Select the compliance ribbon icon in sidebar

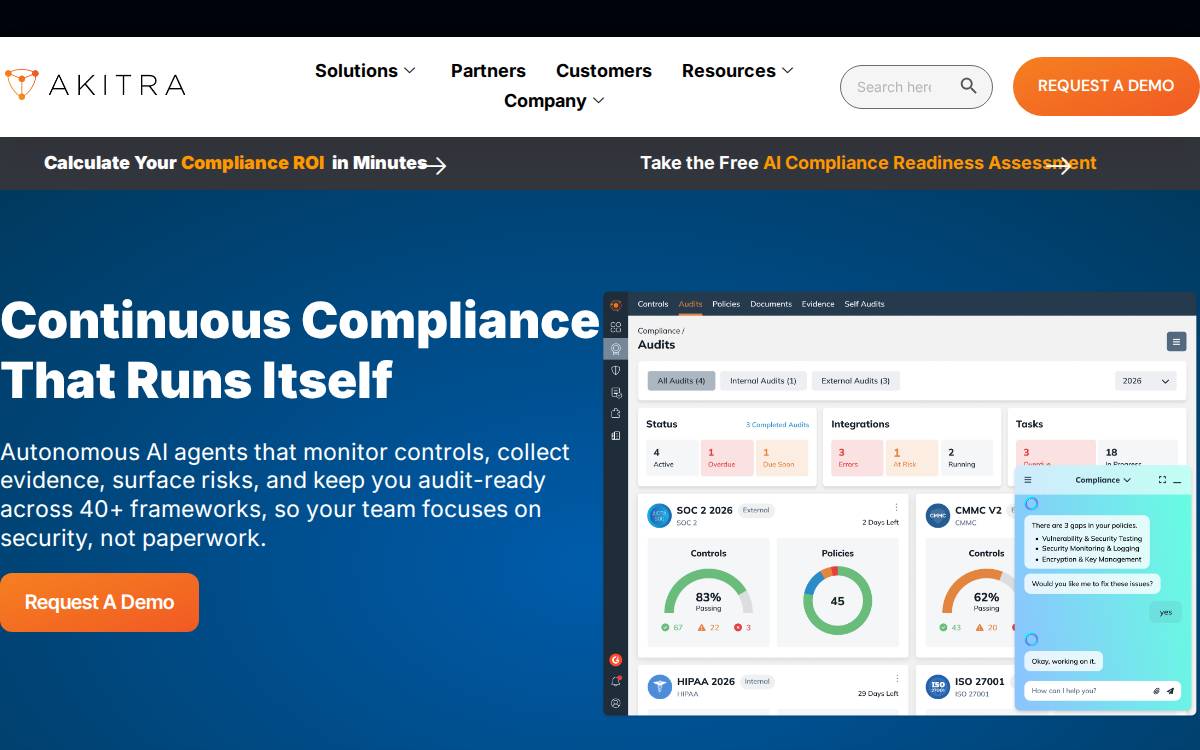click(x=616, y=349)
